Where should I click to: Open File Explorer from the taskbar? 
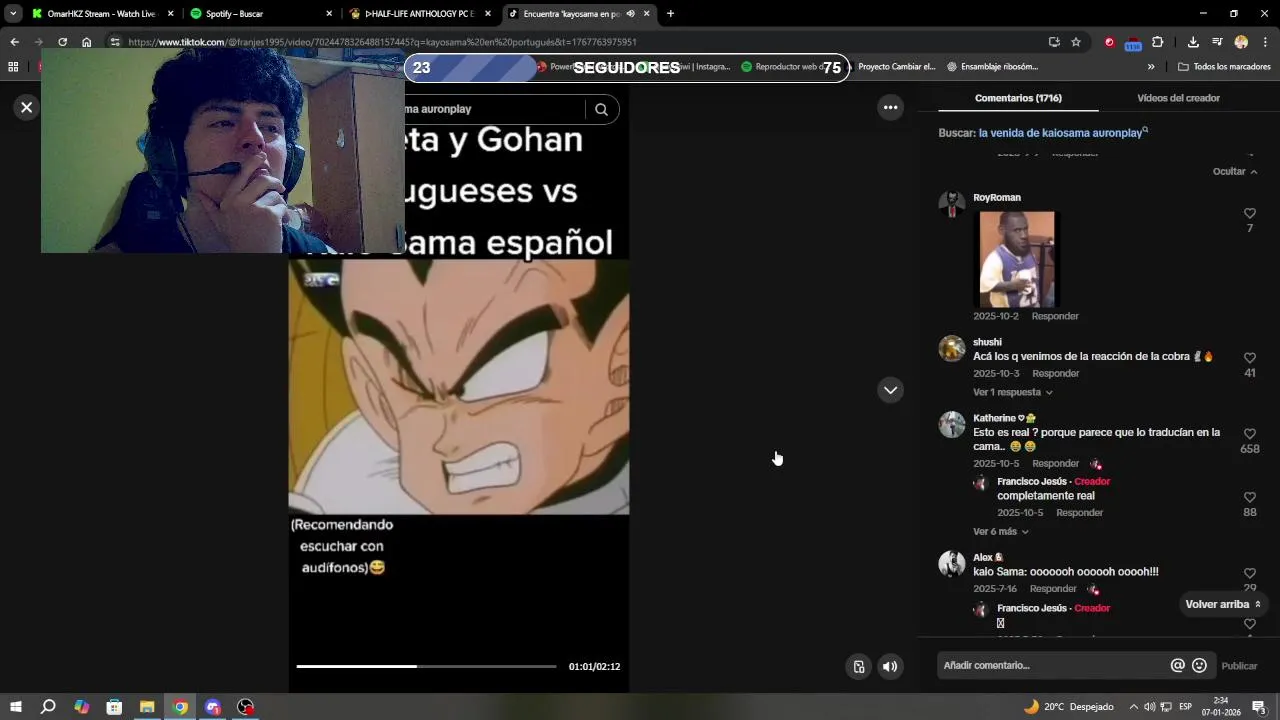pos(147,707)
